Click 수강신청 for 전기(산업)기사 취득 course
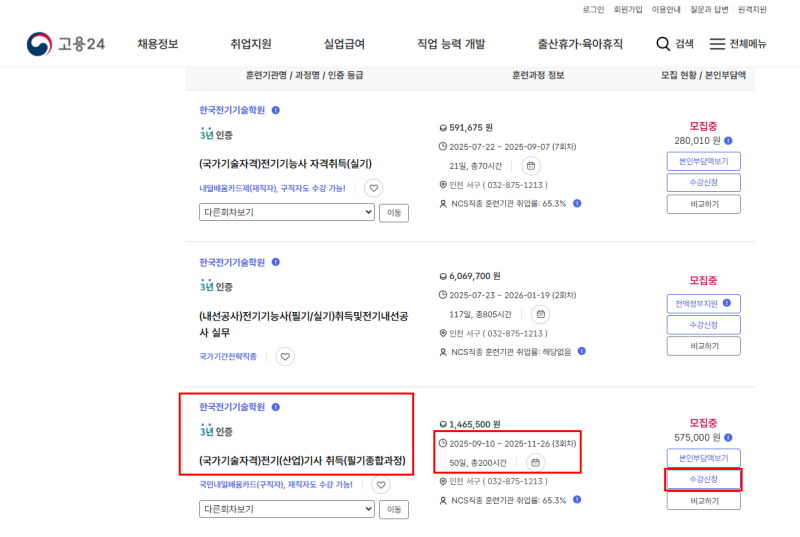800x537 pixels. coord(704,479)
